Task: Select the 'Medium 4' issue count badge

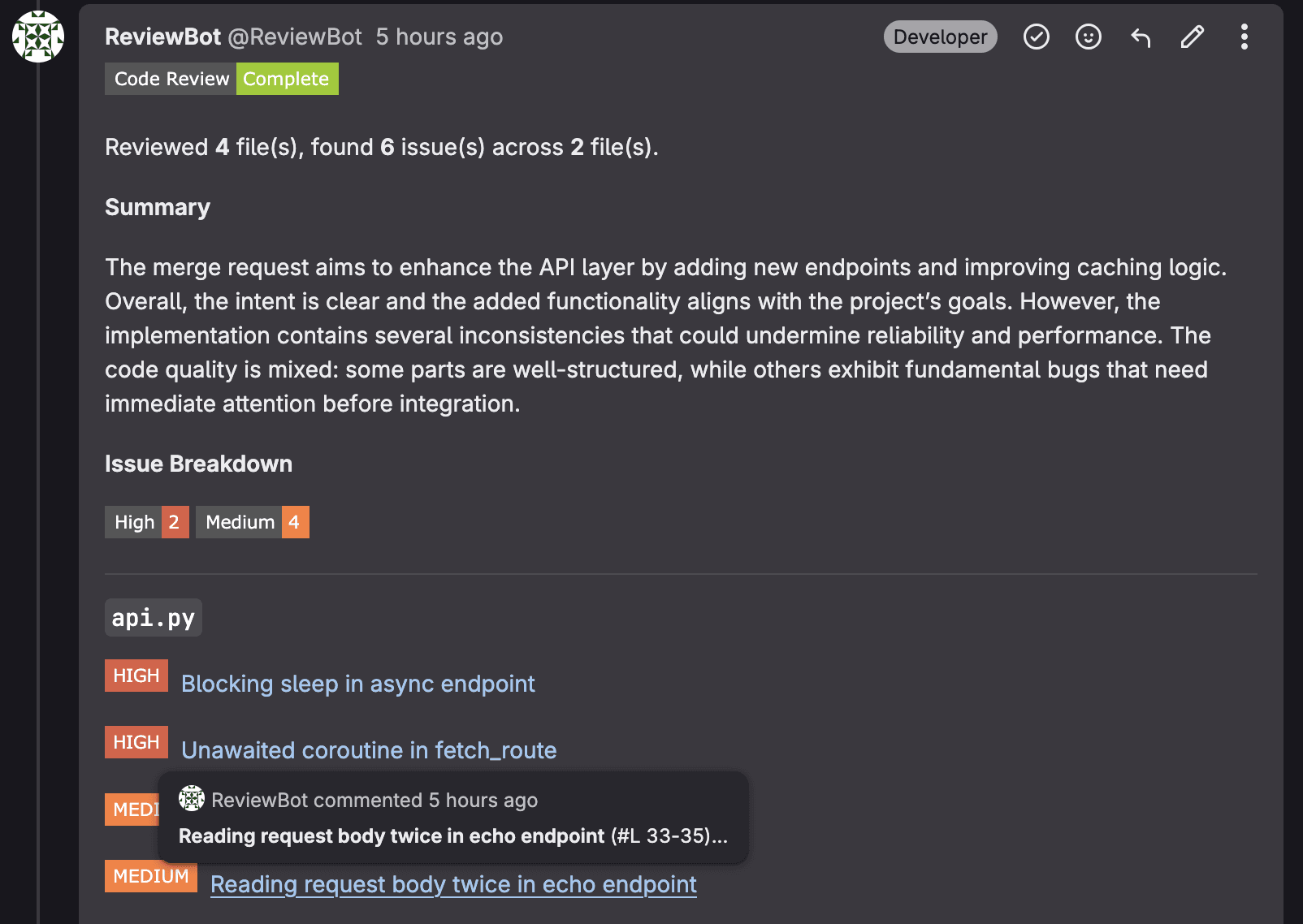Action: [x=252, y=522]
